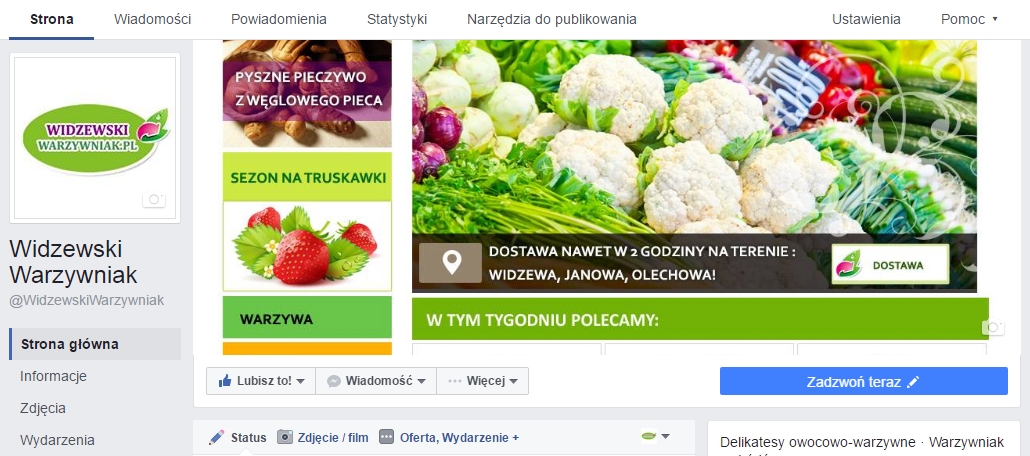The image size is (1030, 456).
Task: Open the post-as page selector arrow
Action: pyautogui.click(x=665, y=436)
